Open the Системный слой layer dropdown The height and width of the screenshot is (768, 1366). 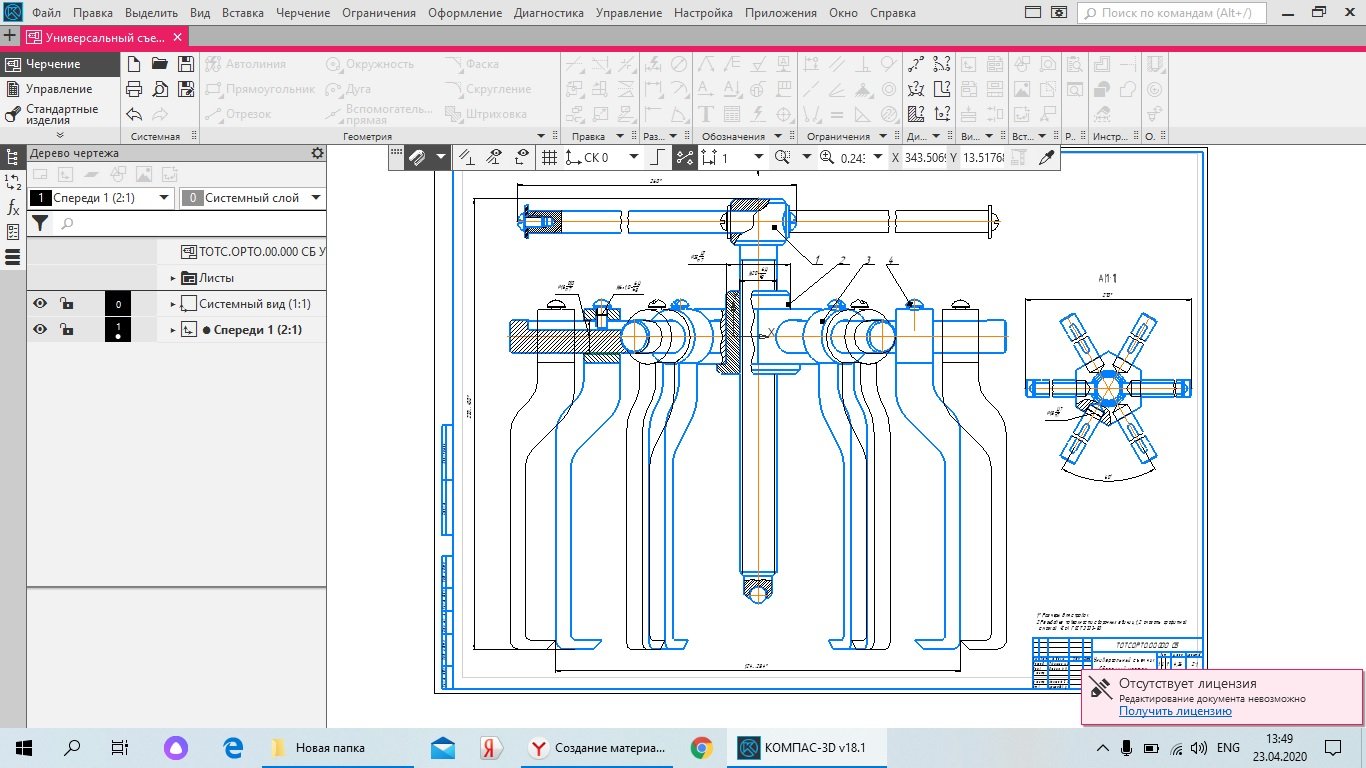pos(316,198)
